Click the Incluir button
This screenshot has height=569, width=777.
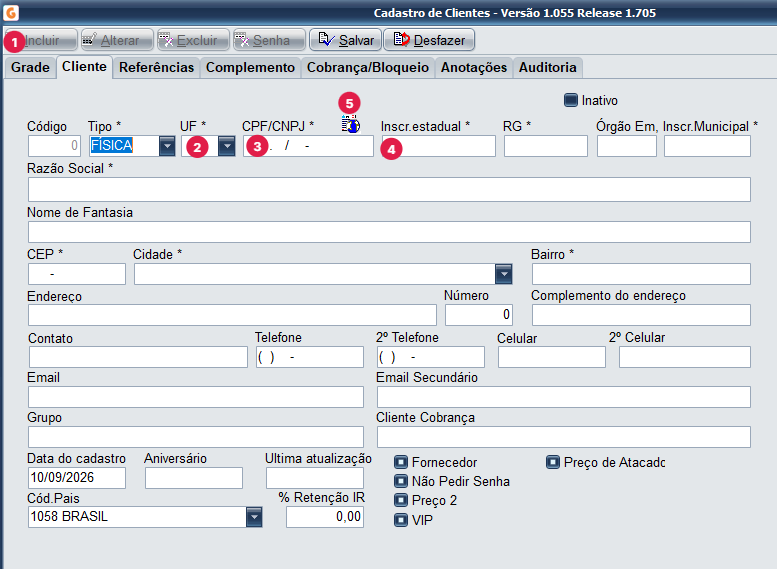41,40
